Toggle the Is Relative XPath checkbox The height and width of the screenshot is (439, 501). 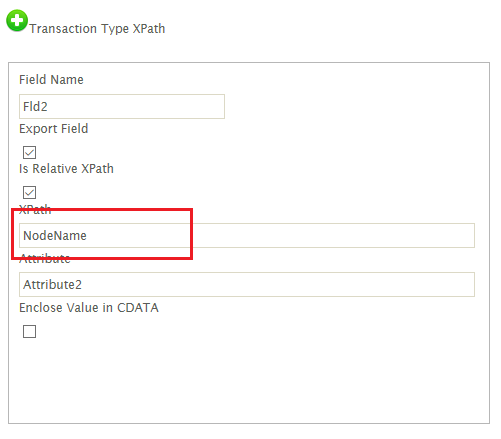[x=29, y=192]
